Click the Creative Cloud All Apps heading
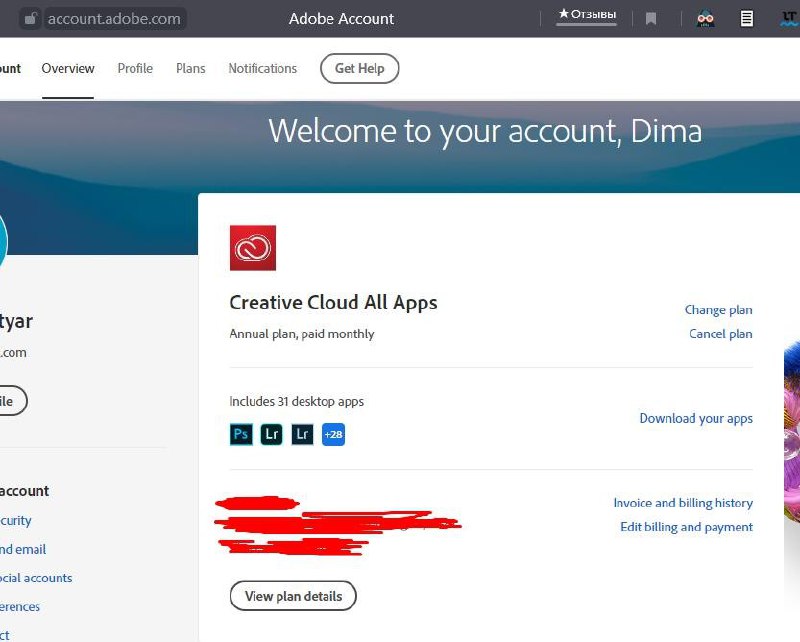This screenshot has height=642, width=800. pyautogui.click(x=333, y=302)
